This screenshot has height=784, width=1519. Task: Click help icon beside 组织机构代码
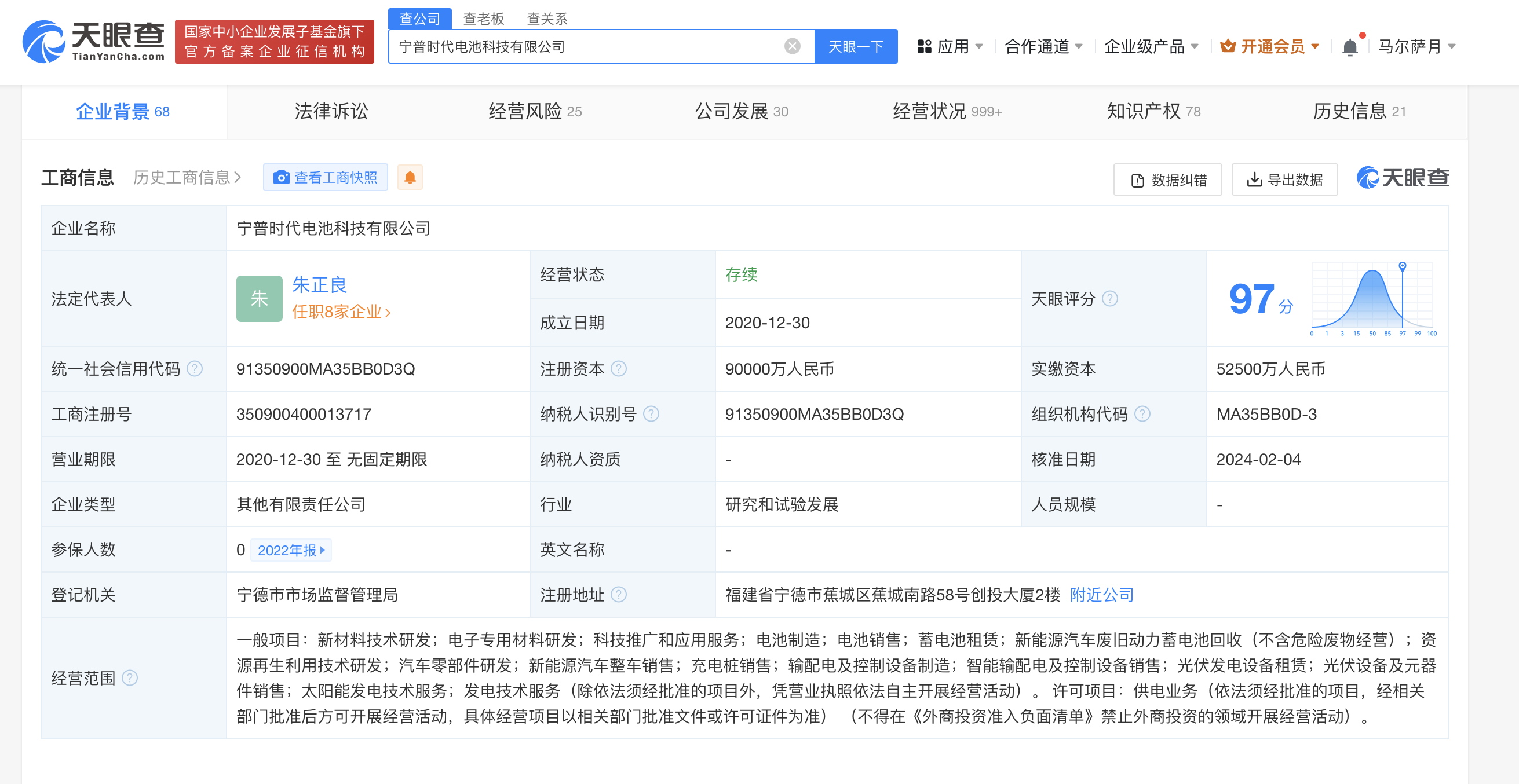1142,415
